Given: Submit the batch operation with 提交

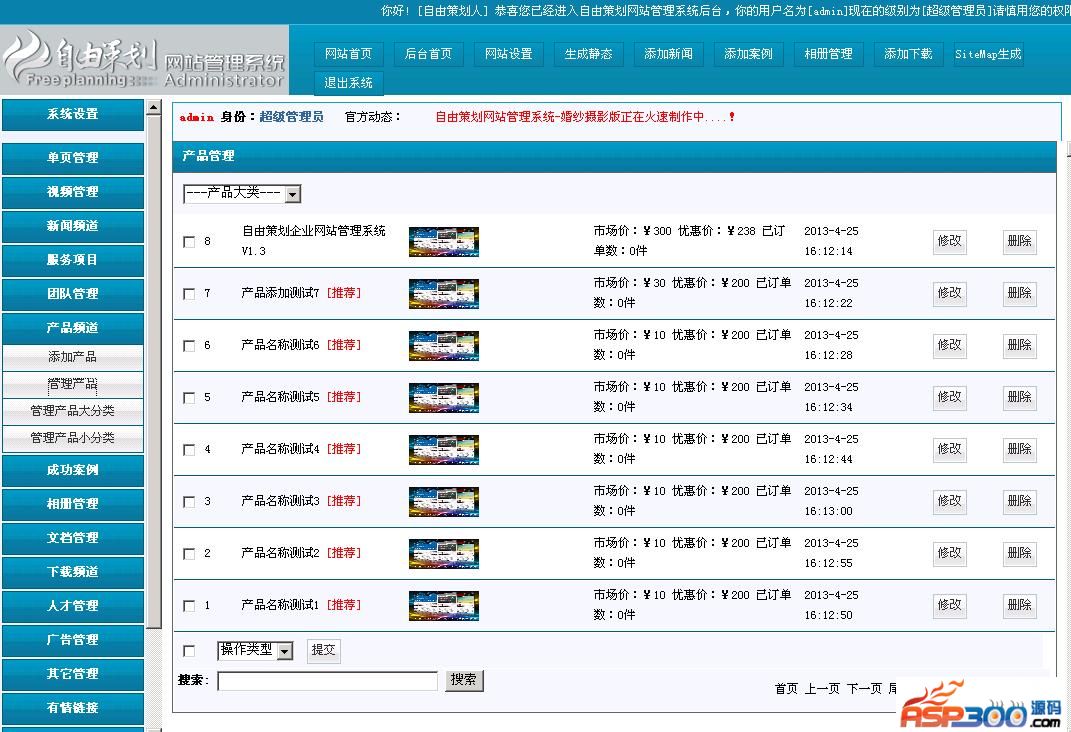Looking at the screenshot, I should [323, 650].
